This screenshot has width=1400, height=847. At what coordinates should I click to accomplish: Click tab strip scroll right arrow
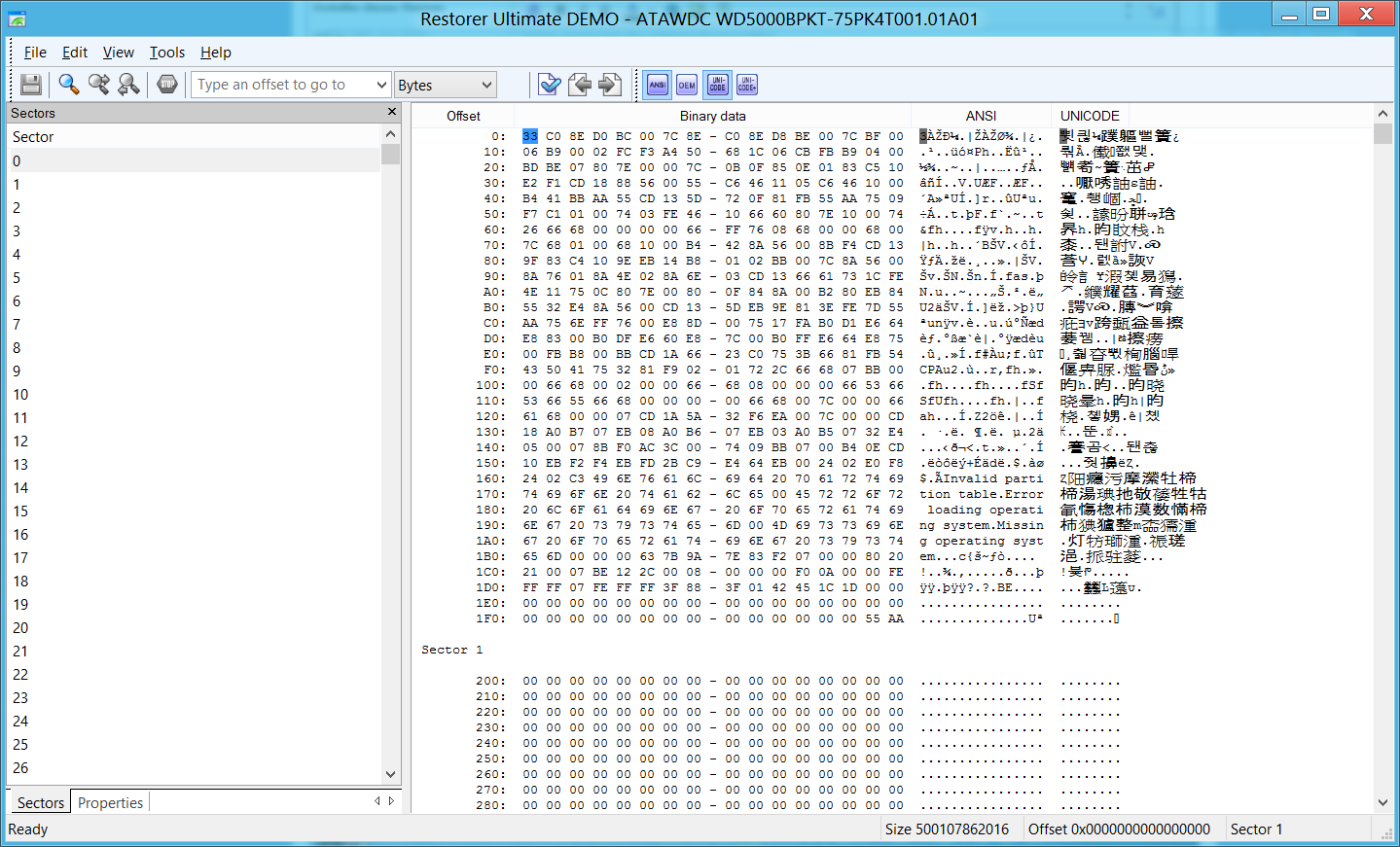click(392, 801)
